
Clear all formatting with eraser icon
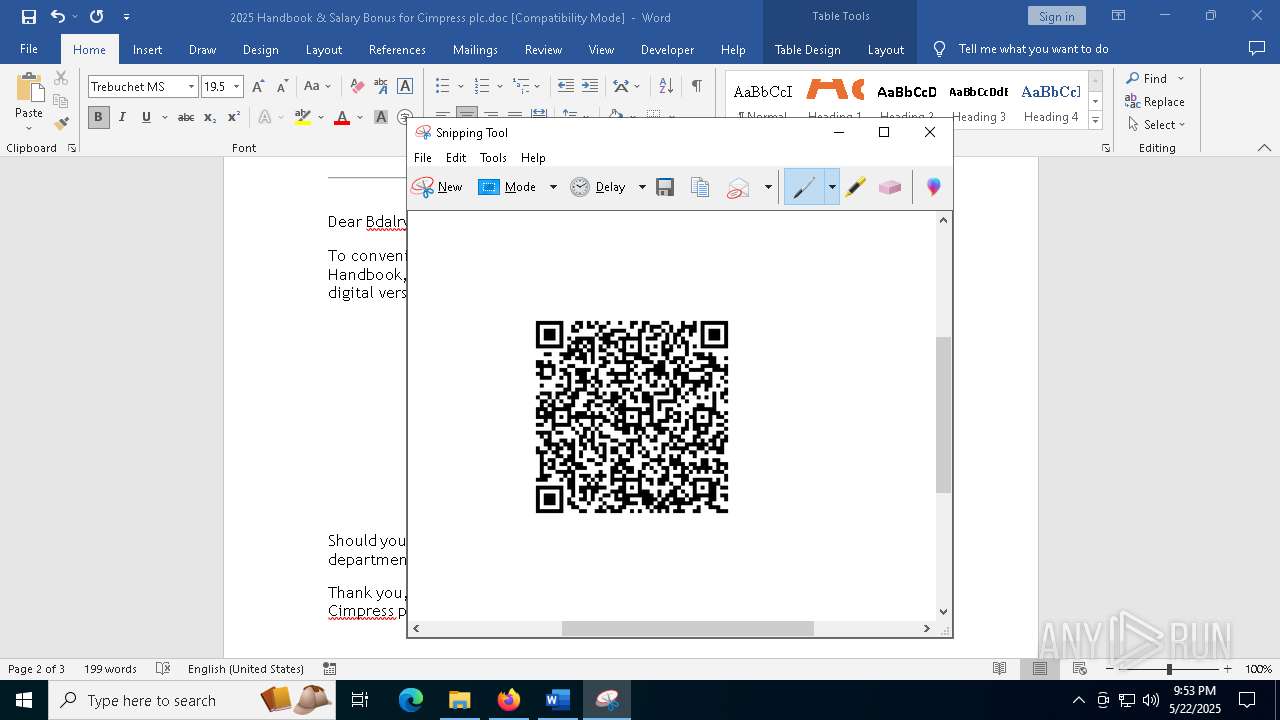pyautogui.click(x=357, y=87)
